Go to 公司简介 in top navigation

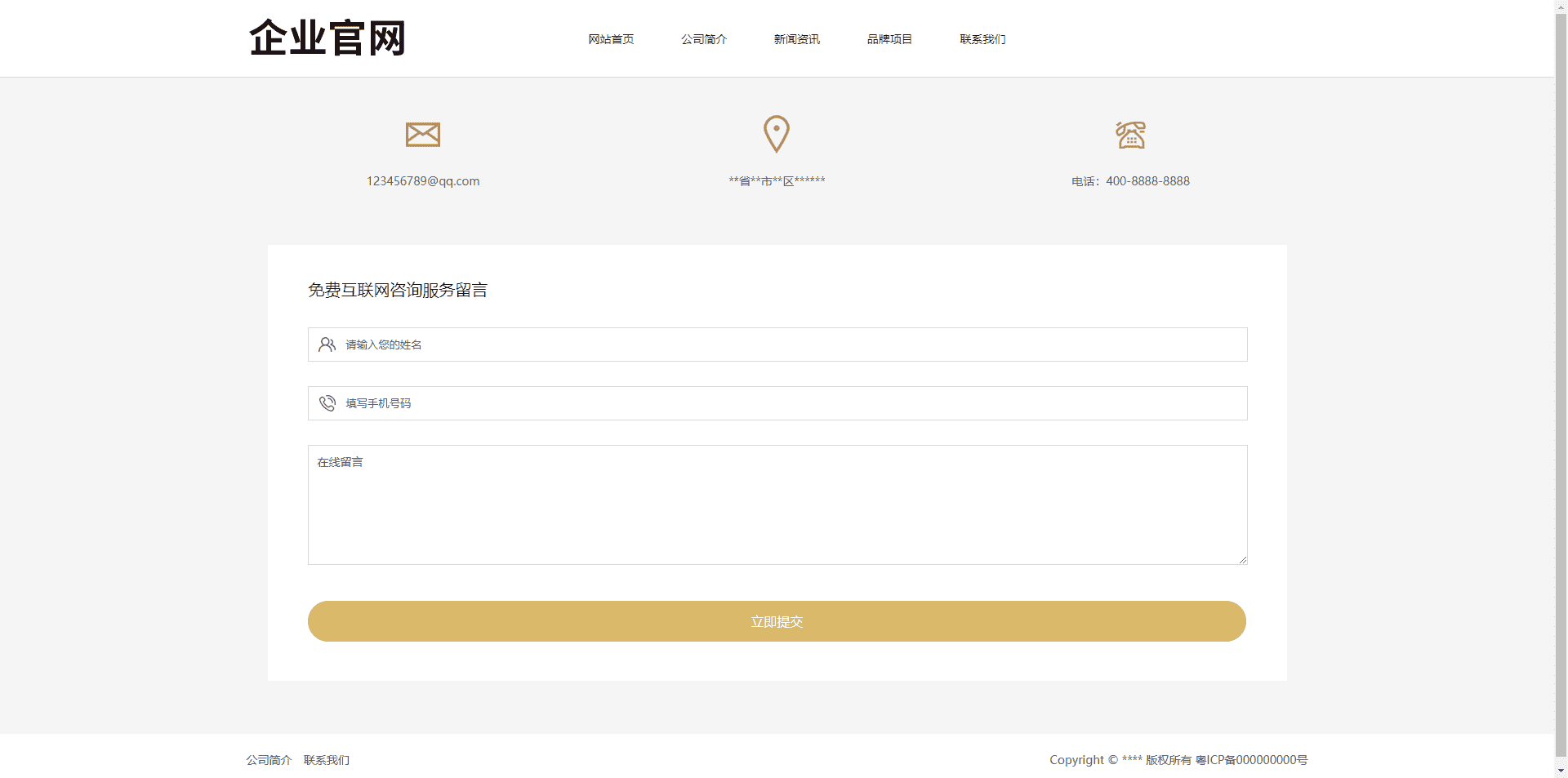(704, 39)
